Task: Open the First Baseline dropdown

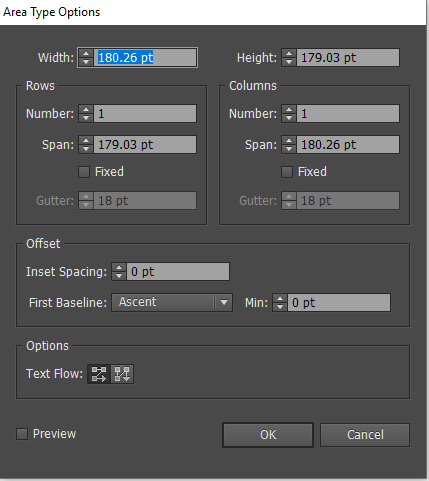Action: [x=172, y=302]
